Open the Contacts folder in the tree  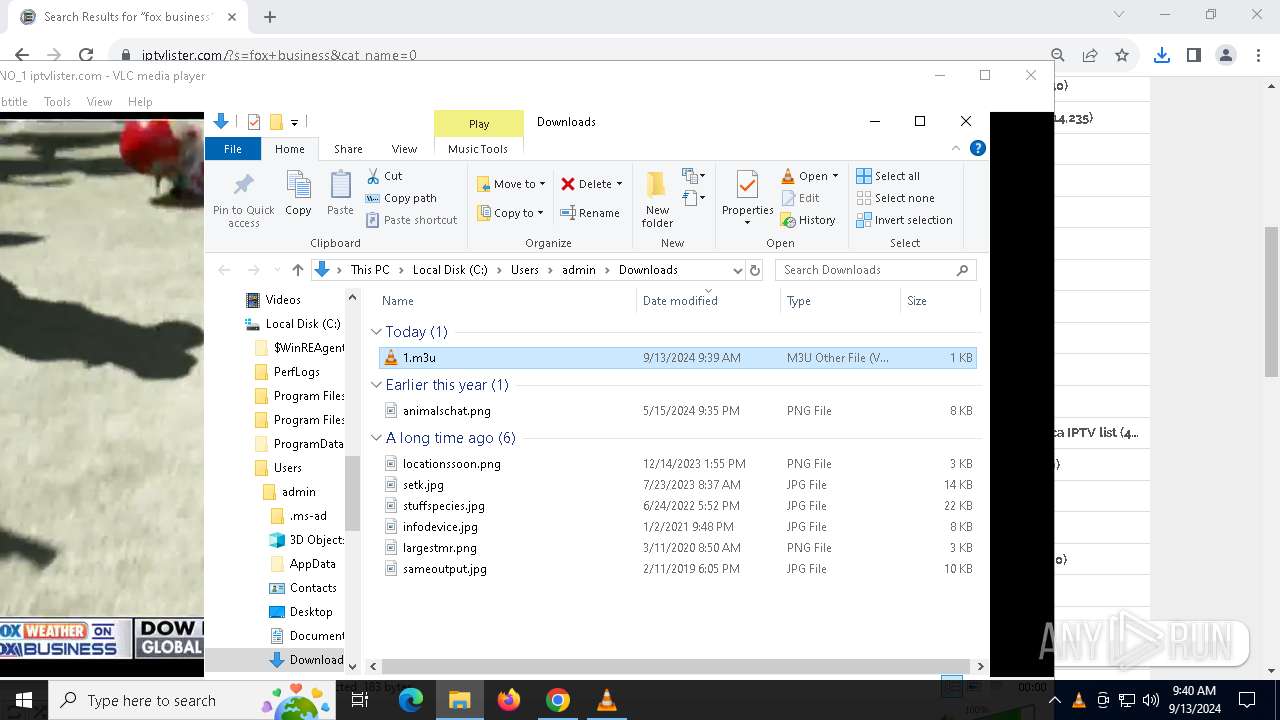click(303, 588)
